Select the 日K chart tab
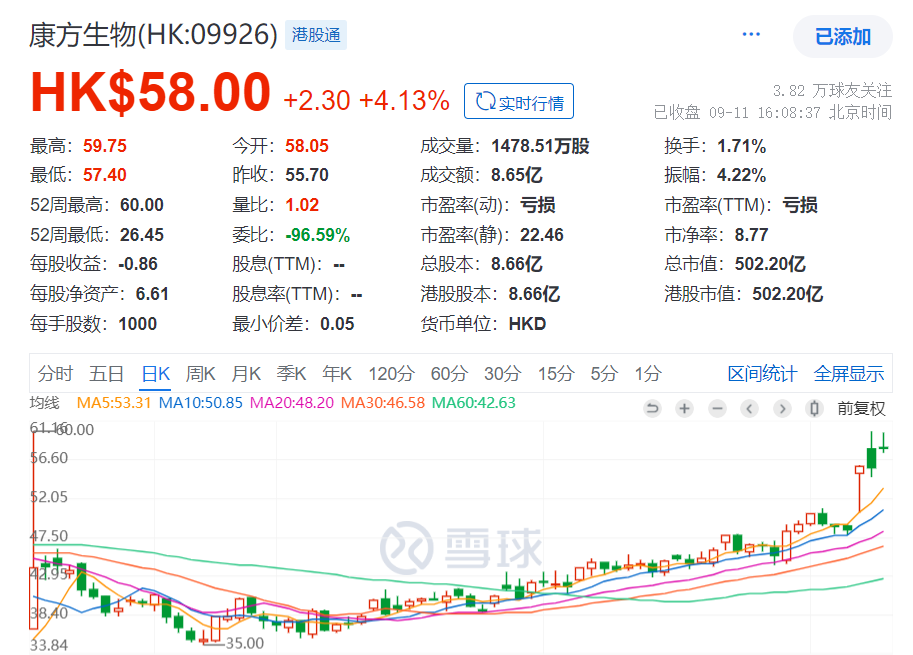This screenshot has height=655, width=913. pyautogui.click(x=155, y=374)
